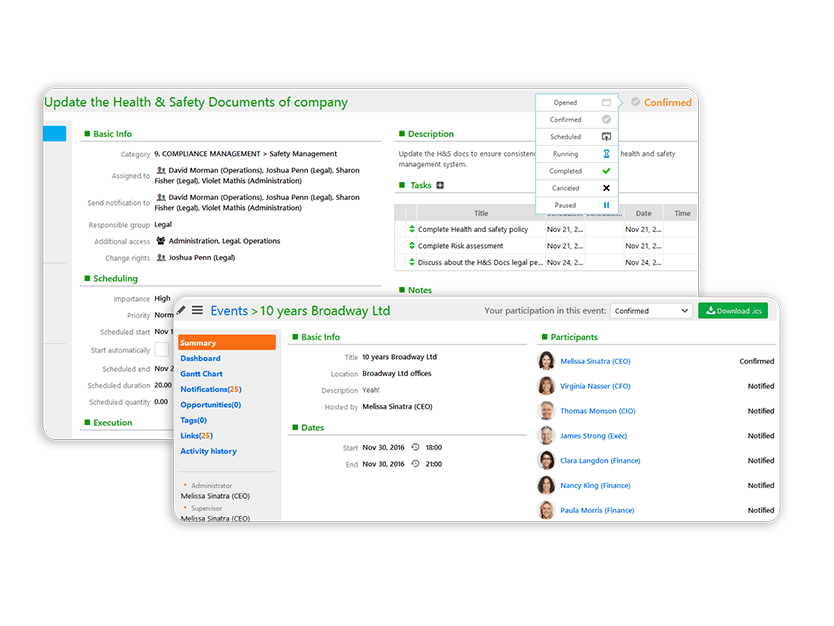834x626 pixels.
Task: Set status to Running
Action: pos(577,154)
